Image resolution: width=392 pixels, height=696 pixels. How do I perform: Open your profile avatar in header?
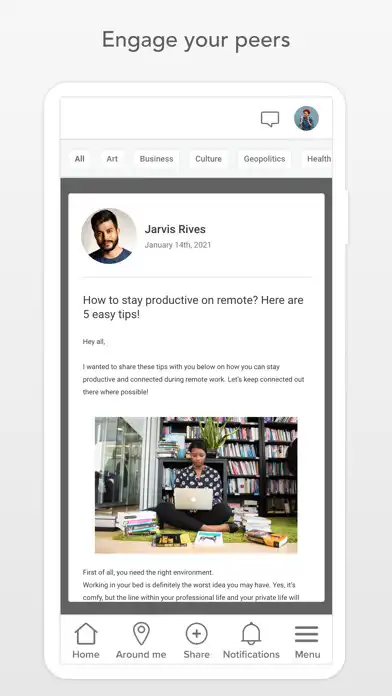pos(306,118)
